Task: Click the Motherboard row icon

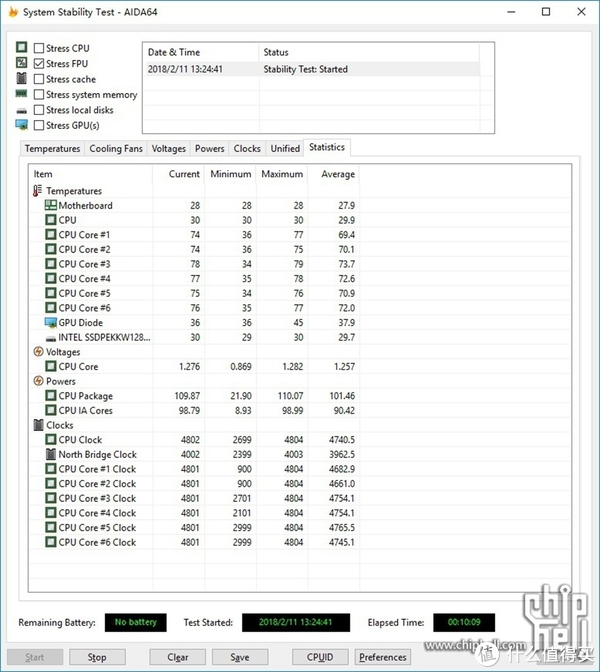Action: coord(51,205)
